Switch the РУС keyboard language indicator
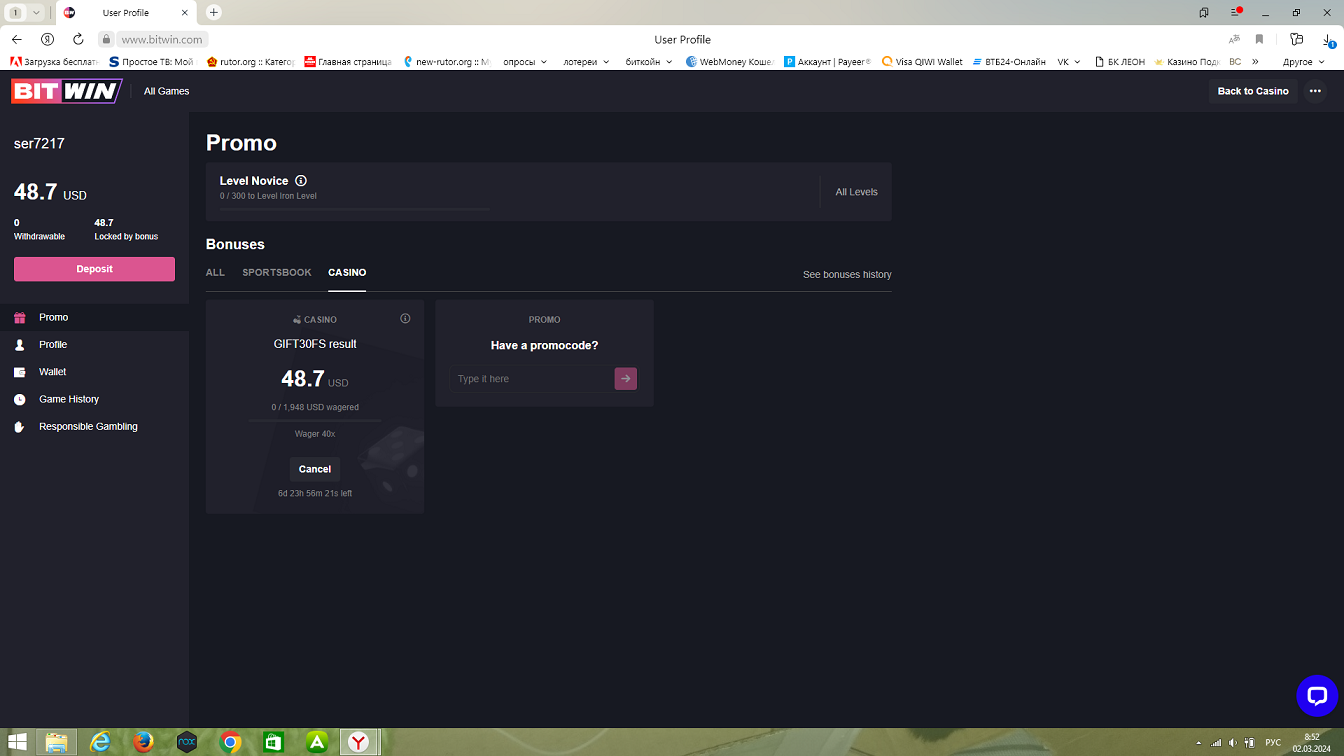1344x756 pixels. pos(1273,743)
